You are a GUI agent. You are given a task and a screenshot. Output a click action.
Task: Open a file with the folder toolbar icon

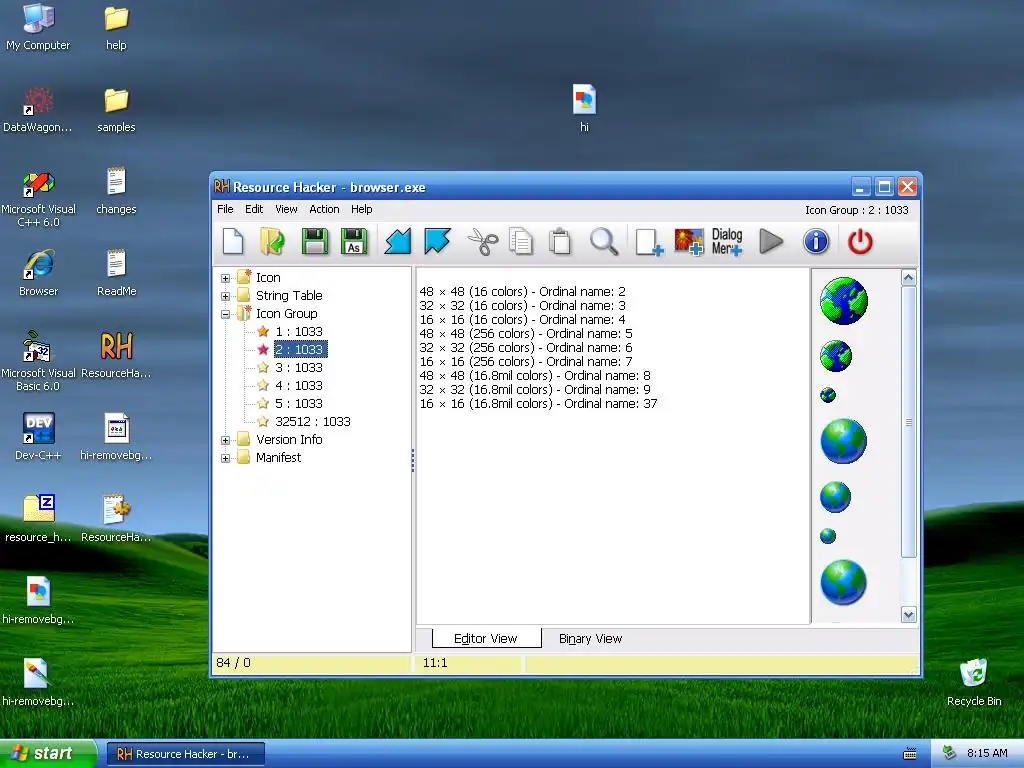pyautogui.click(x=272, y=242)
